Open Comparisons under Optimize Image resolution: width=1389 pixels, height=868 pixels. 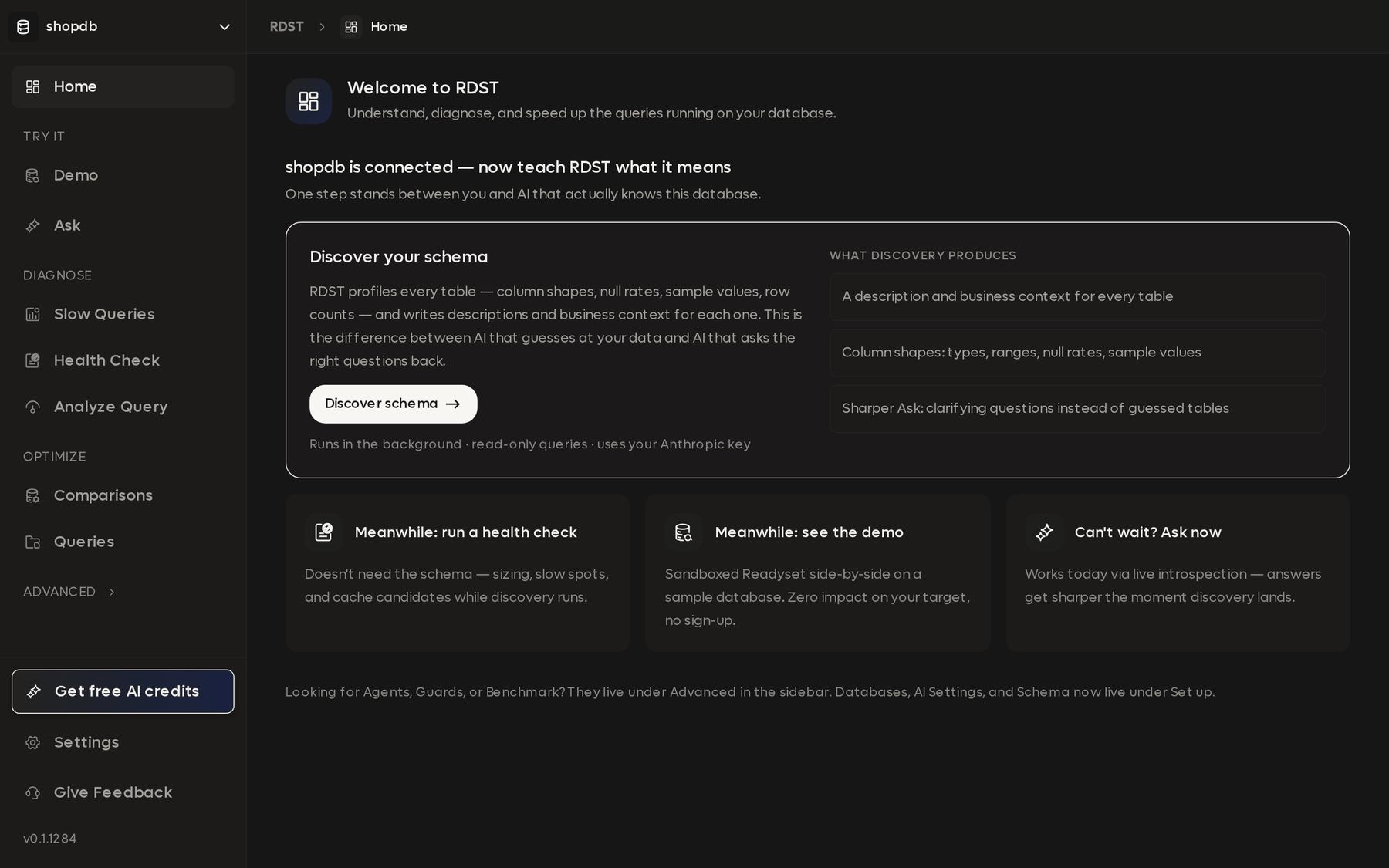click(123, 495)
